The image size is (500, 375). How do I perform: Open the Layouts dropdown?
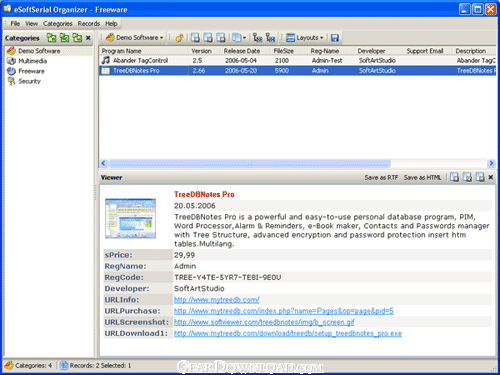pyautogui.click(x=305, y=38)
